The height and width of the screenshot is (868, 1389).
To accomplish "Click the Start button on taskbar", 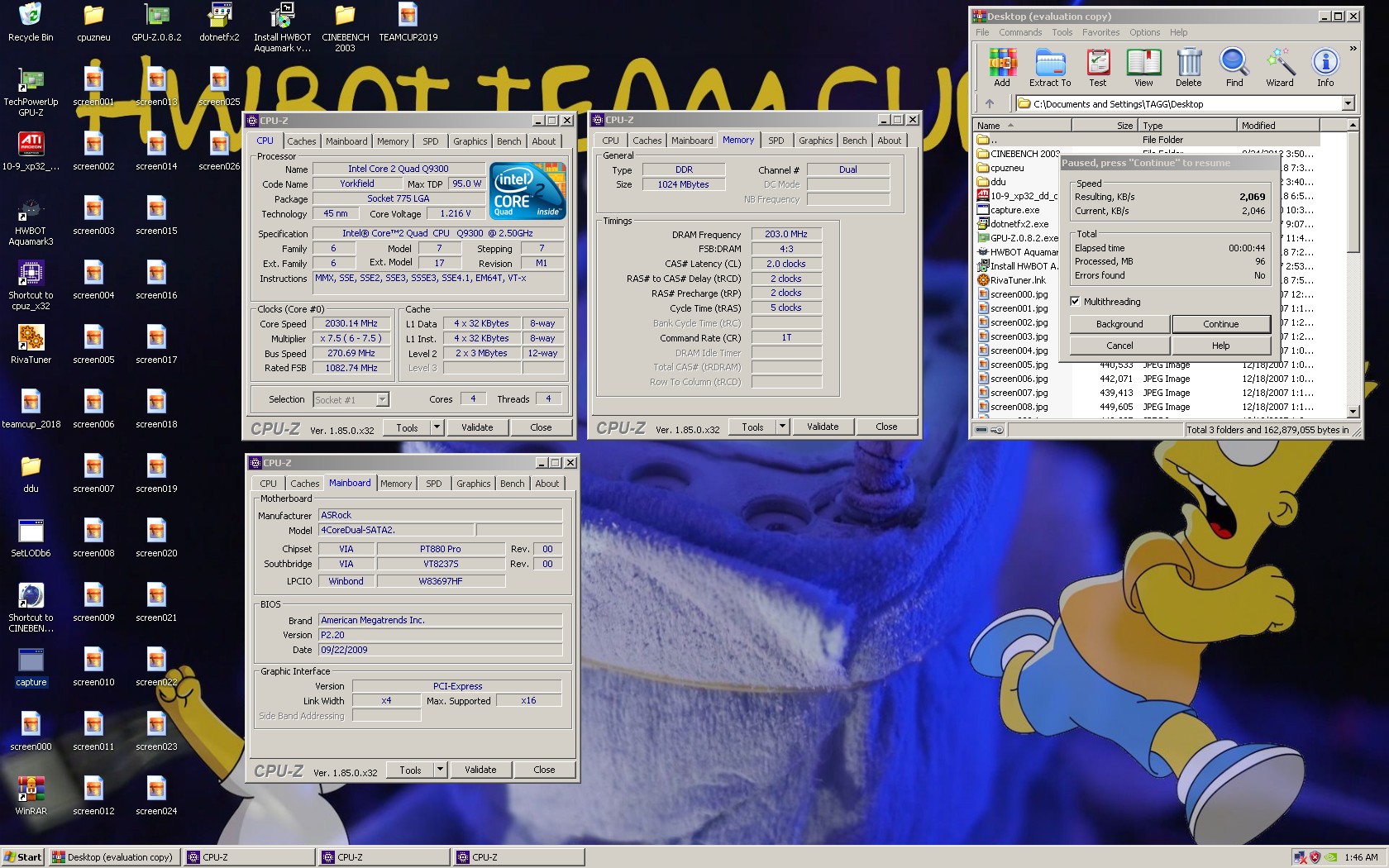I will click(x=22, y=857).
